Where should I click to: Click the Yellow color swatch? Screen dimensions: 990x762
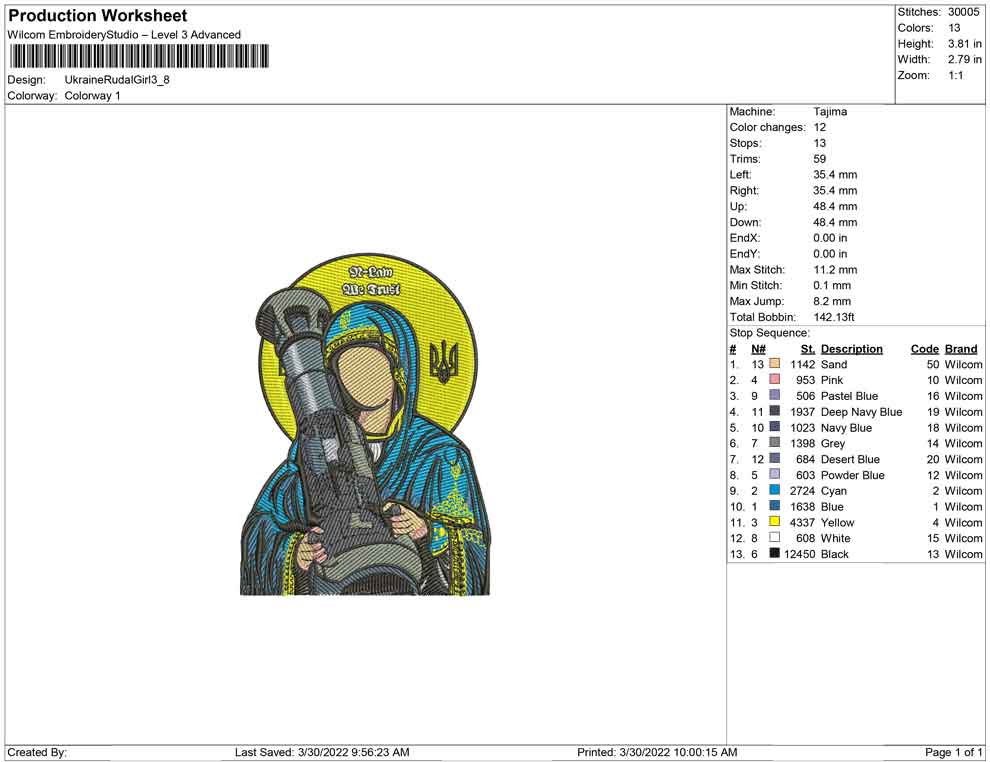[775, 521]
